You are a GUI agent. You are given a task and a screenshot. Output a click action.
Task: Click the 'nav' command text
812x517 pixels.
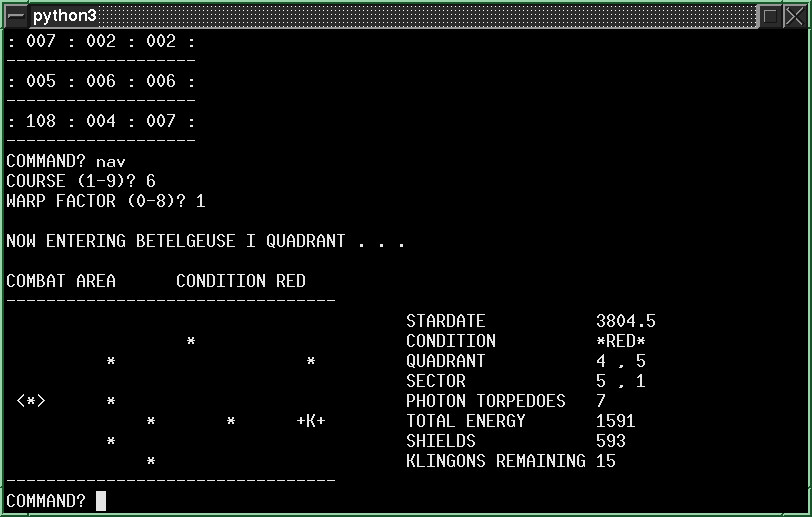(111, 161)
